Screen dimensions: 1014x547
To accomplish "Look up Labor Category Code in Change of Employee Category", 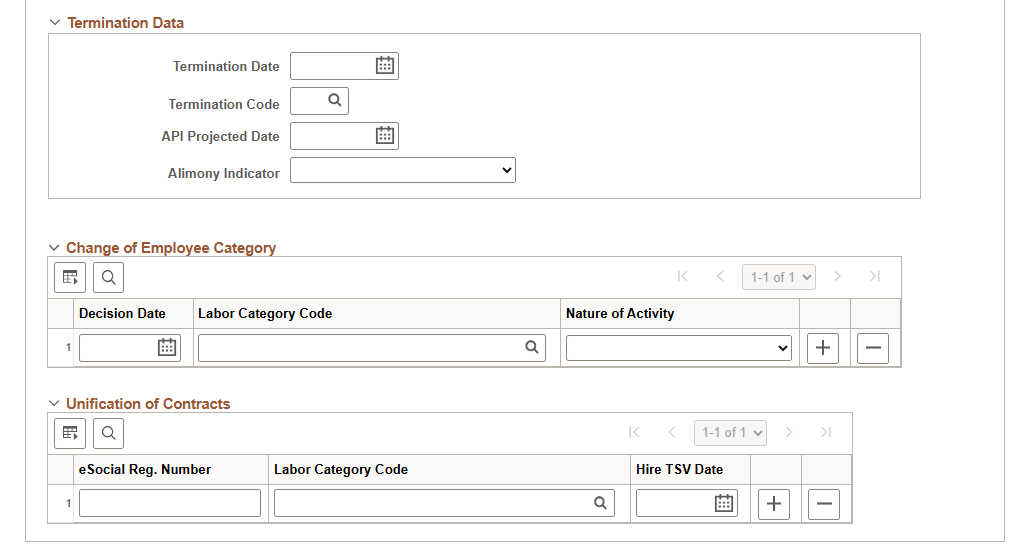I will tap(532, 347).
